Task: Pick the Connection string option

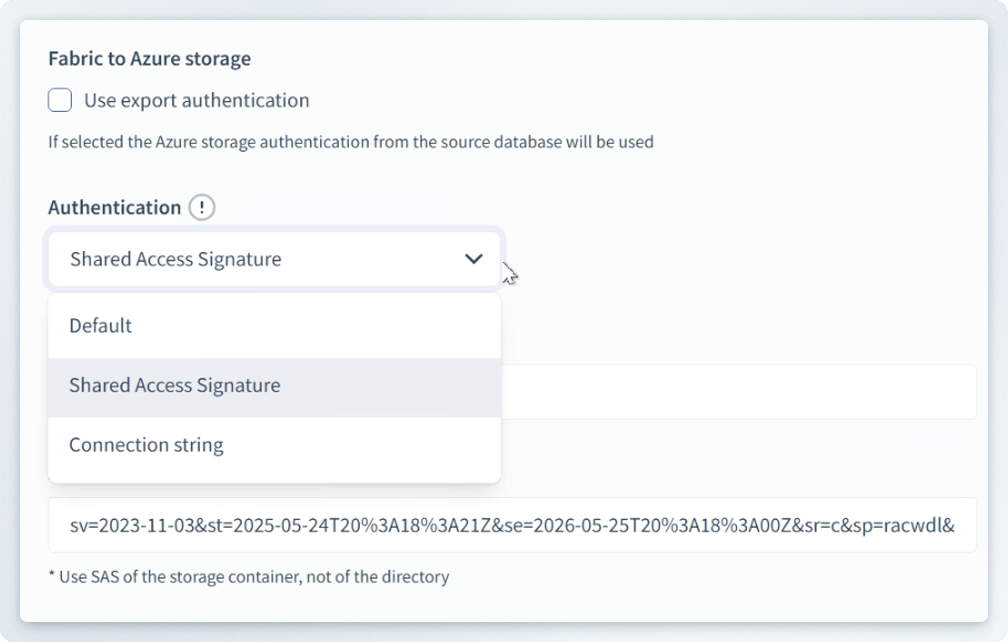Action: pos(146,445)
